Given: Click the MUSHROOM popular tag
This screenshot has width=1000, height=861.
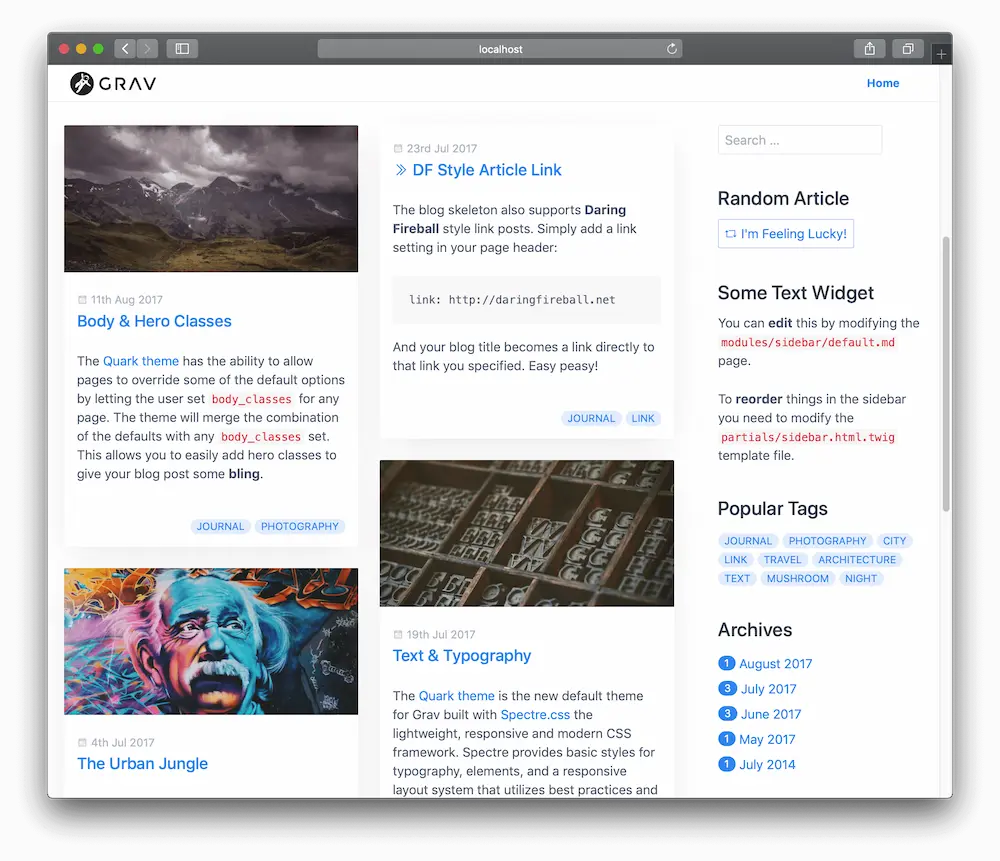Looking at the screenshot, I should 797,579.
